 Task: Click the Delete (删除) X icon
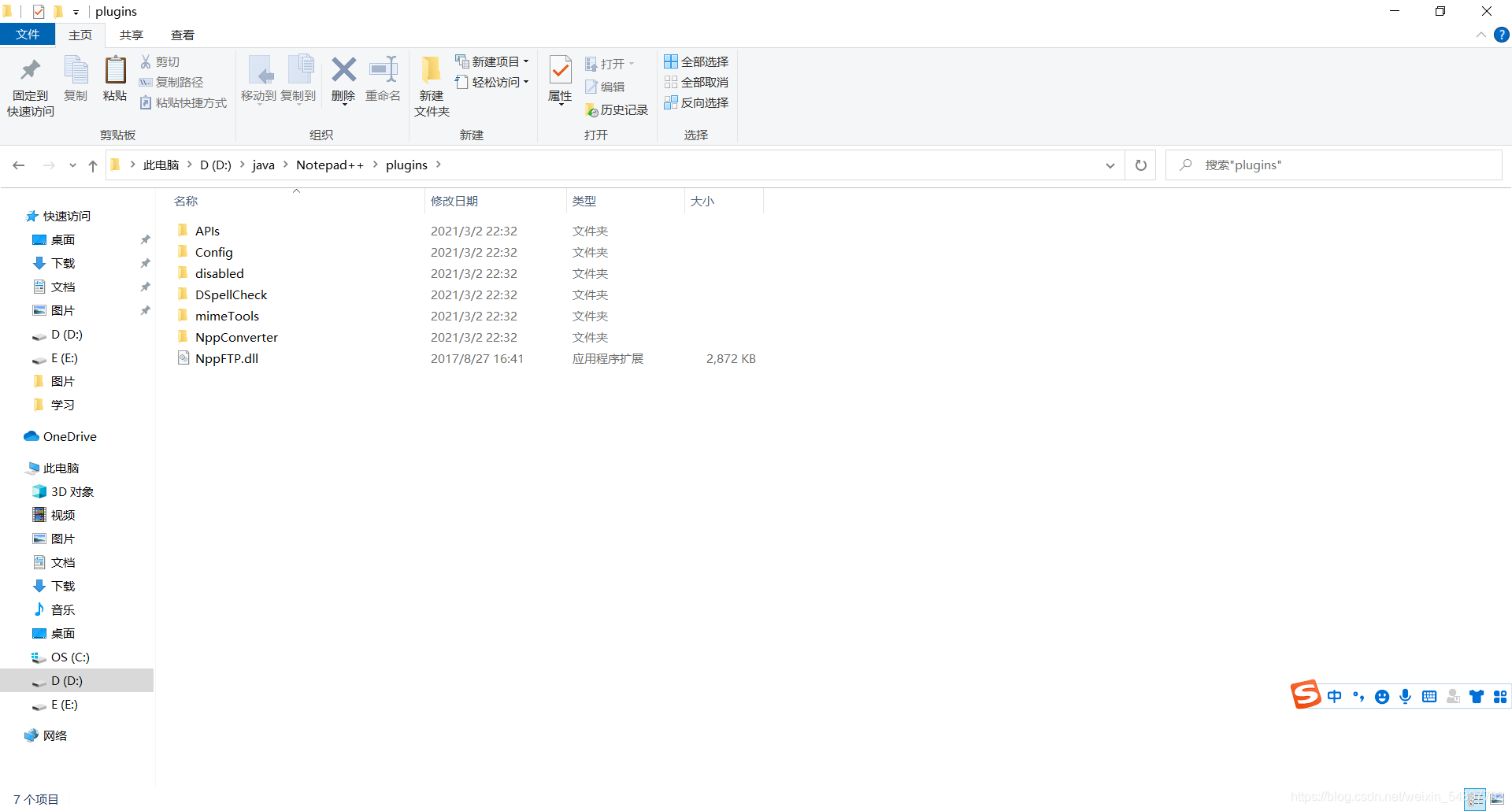coord(343,69)
